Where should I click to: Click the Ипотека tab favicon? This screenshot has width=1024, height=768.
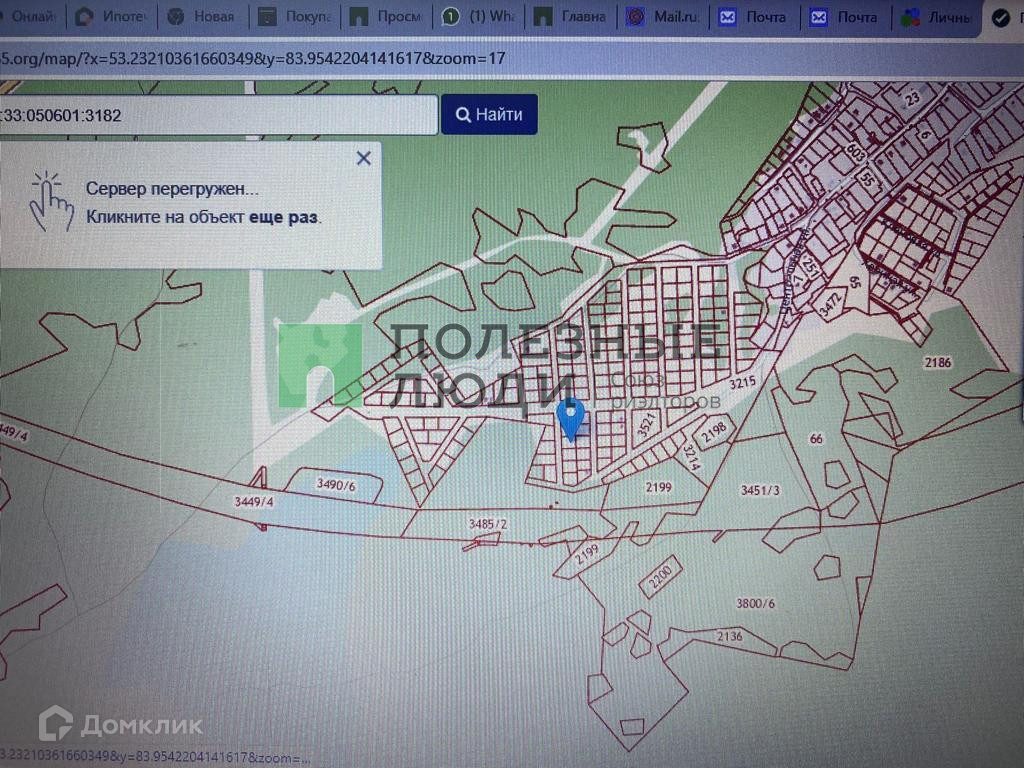point(84,16)
